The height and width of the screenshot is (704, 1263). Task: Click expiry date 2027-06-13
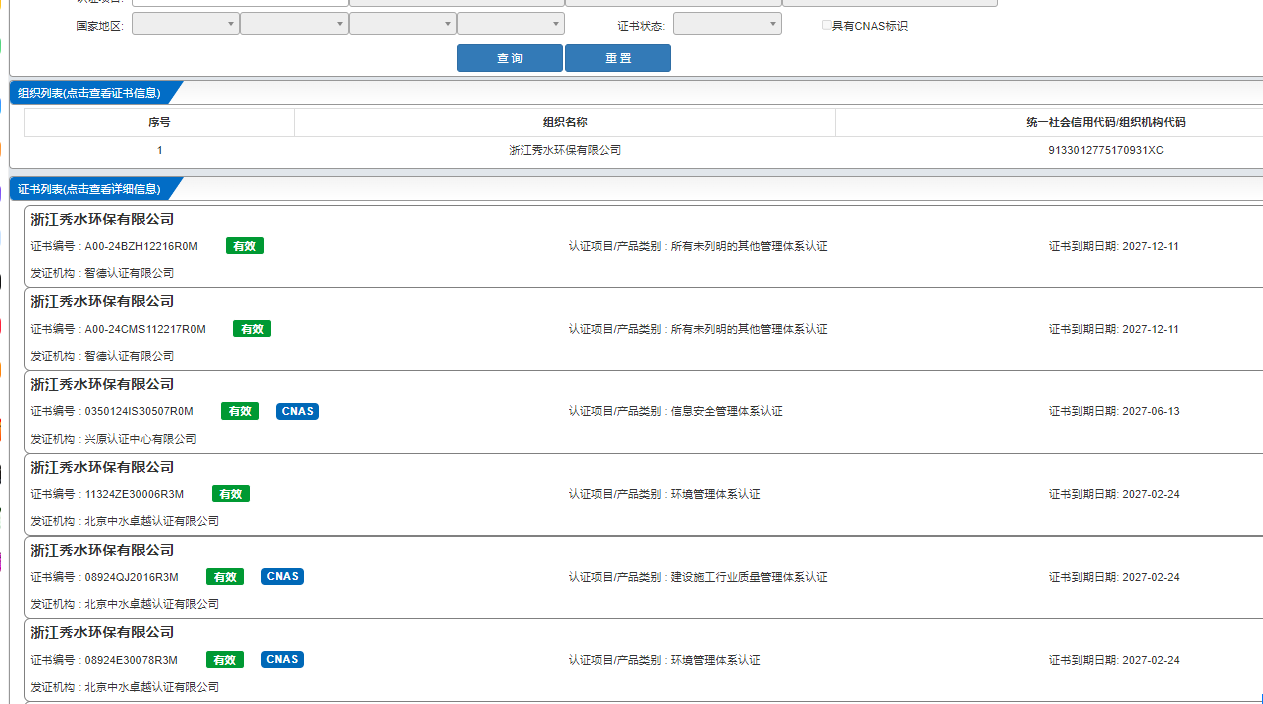pos(1151,412)
